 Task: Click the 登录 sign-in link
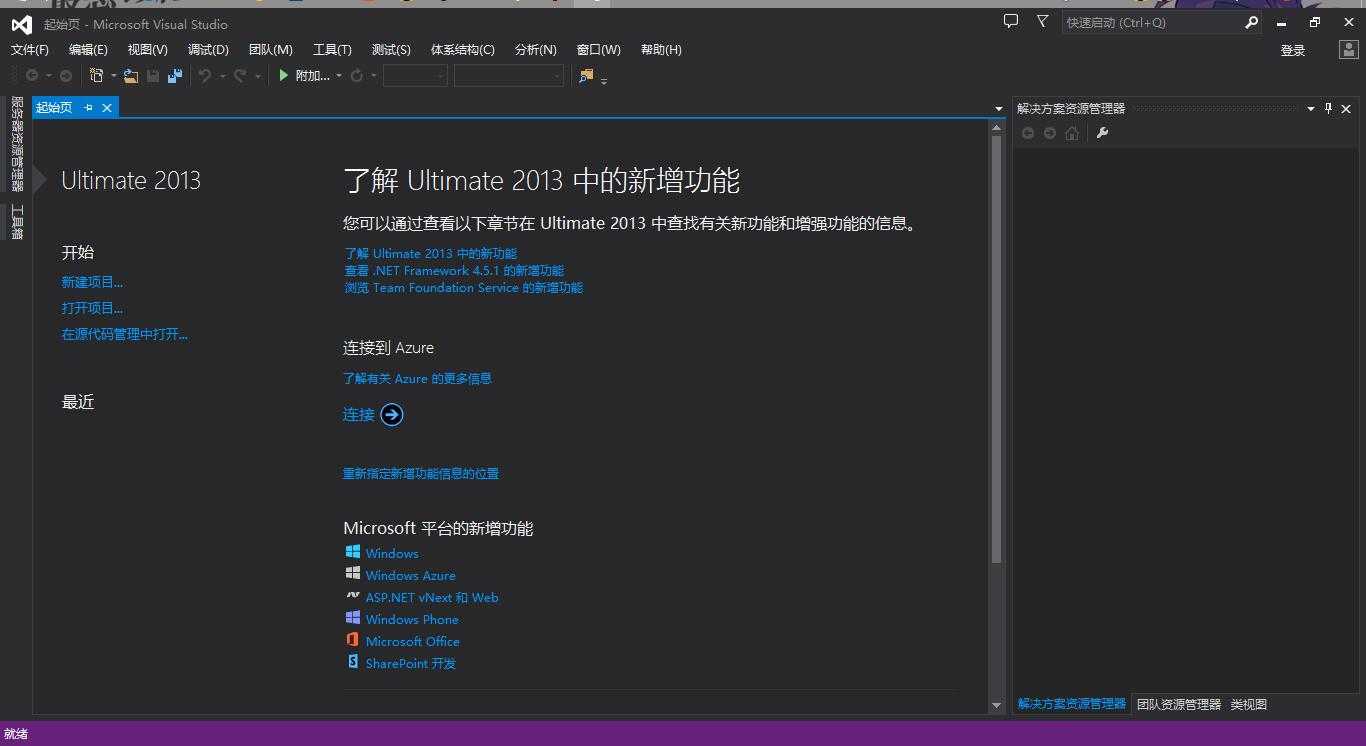[x=1293, y=50]
